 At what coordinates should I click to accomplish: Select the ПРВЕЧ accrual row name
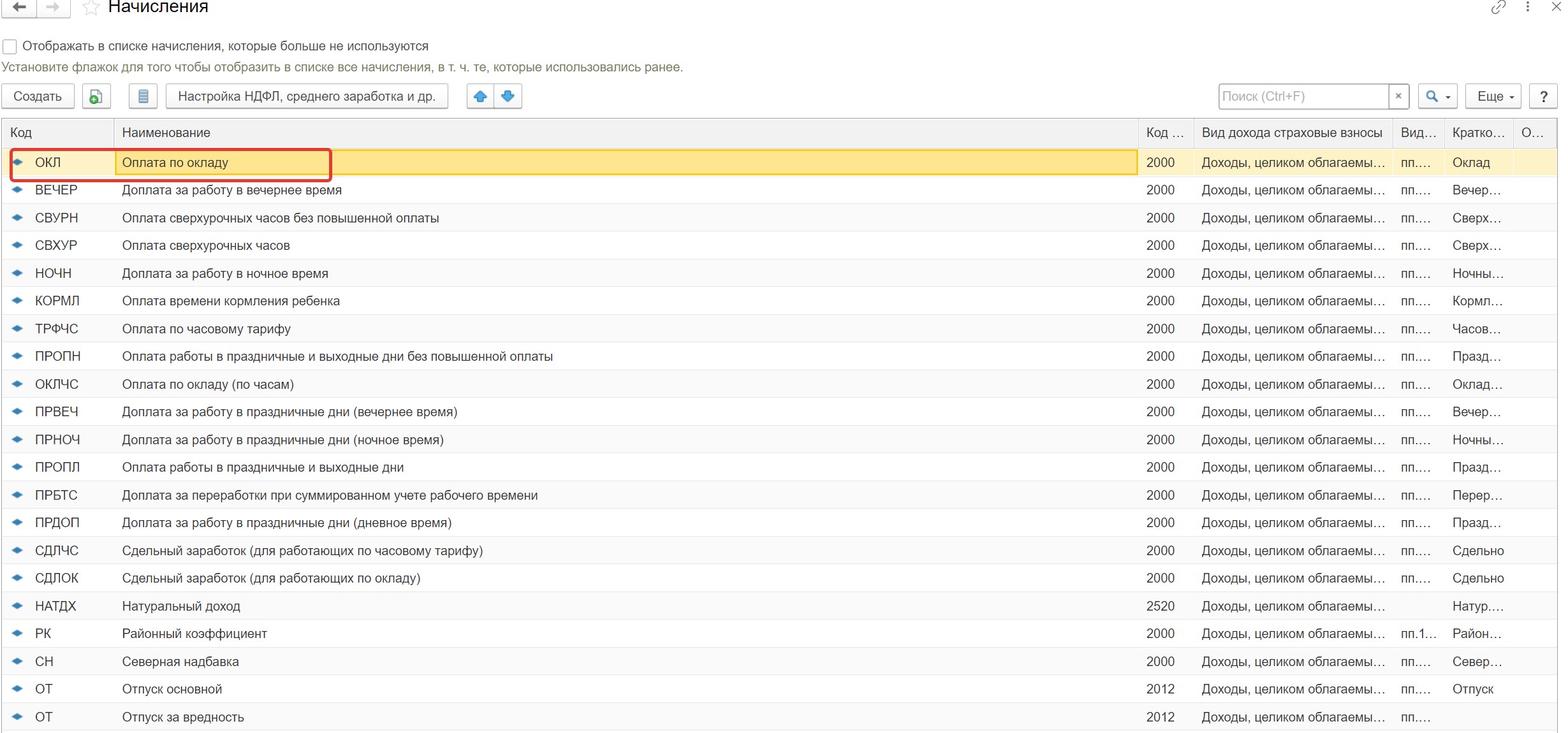click(289, 412)
